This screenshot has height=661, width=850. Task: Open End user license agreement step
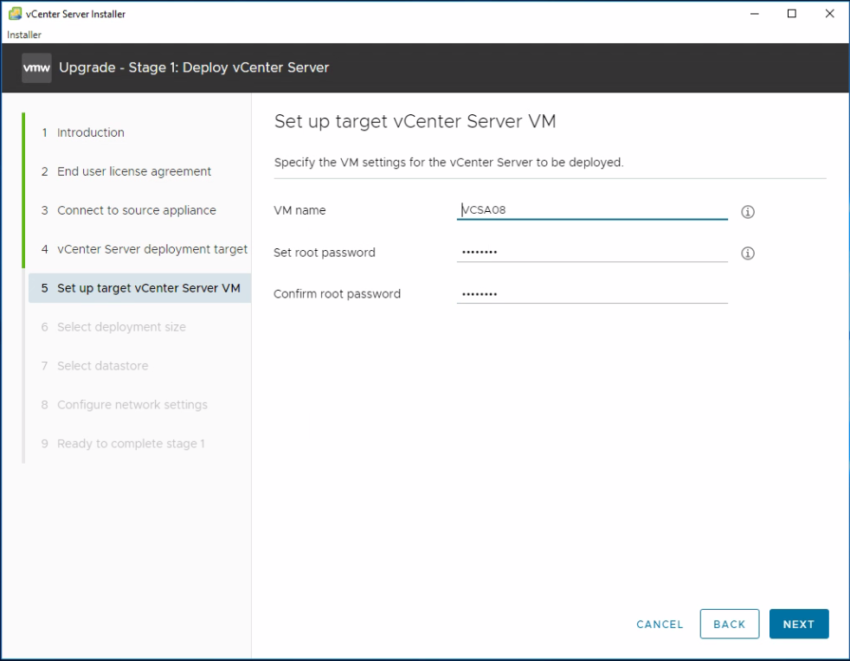pyautogui.click(x=133, y=172)
